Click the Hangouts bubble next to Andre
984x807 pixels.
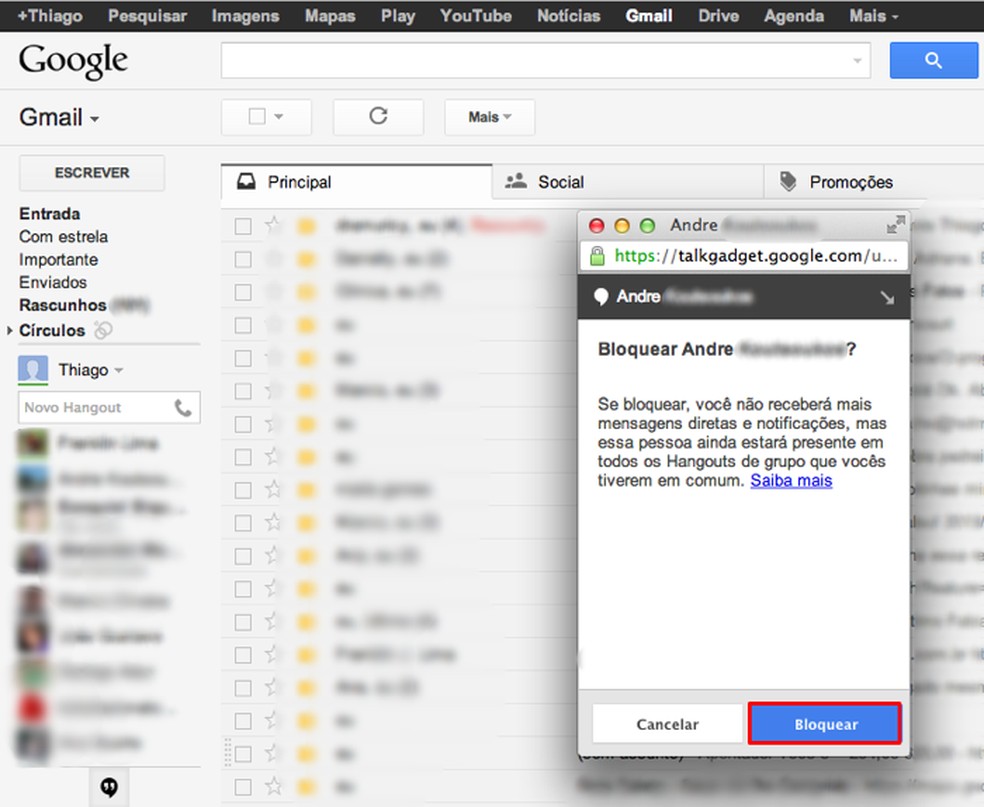click(x=601, y=296)
